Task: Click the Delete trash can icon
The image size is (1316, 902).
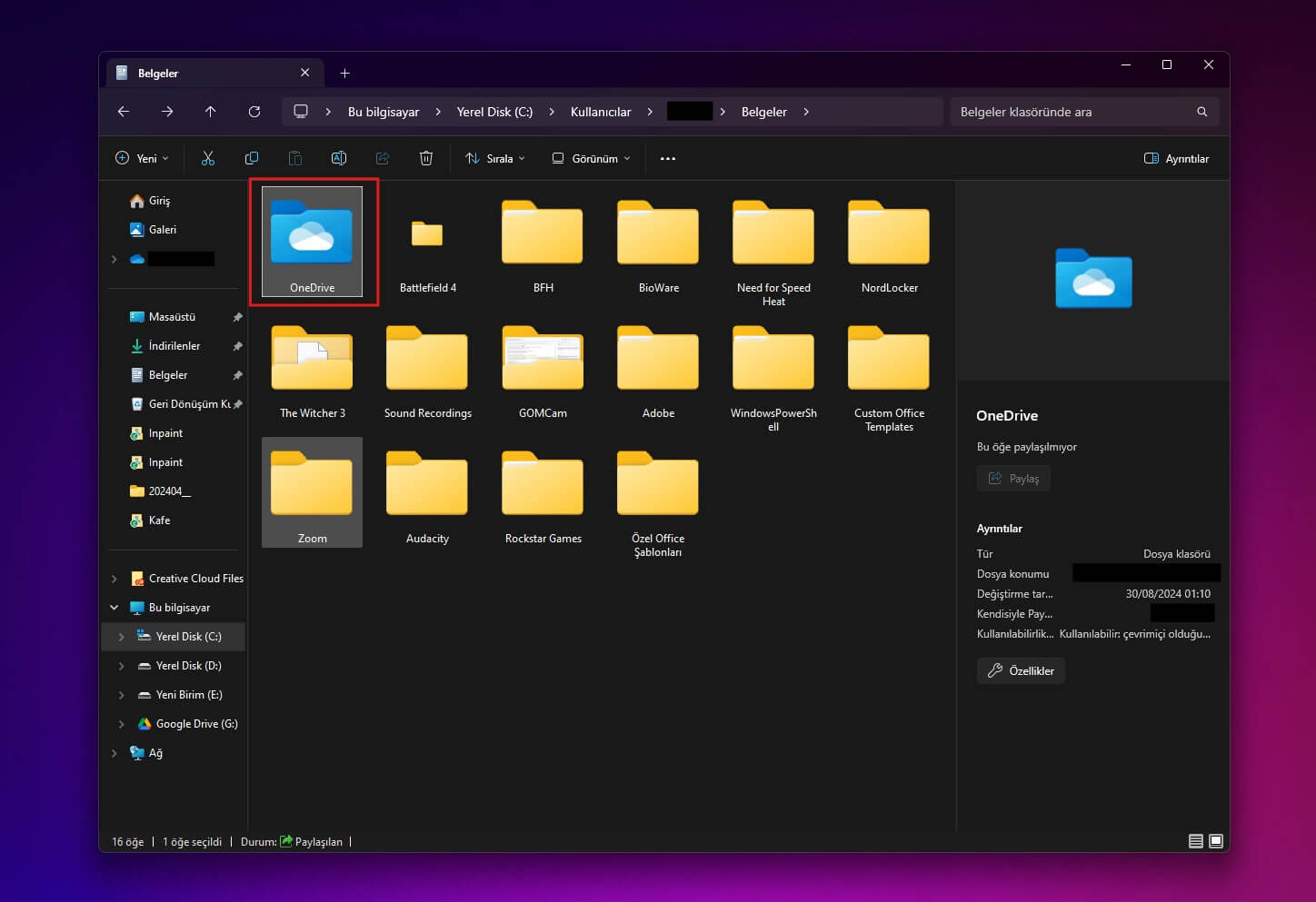Action: pos(426,158)
